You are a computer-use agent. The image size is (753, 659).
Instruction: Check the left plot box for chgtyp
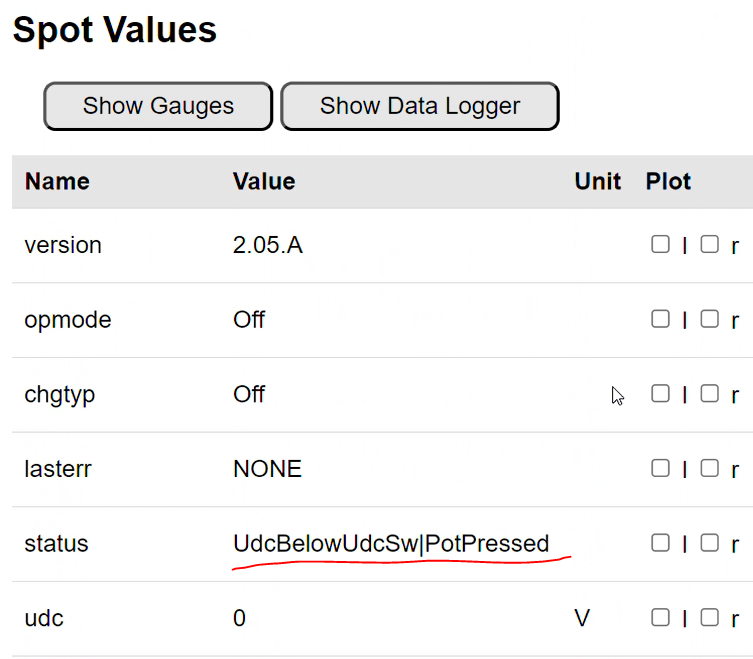[x=660, y=393]
